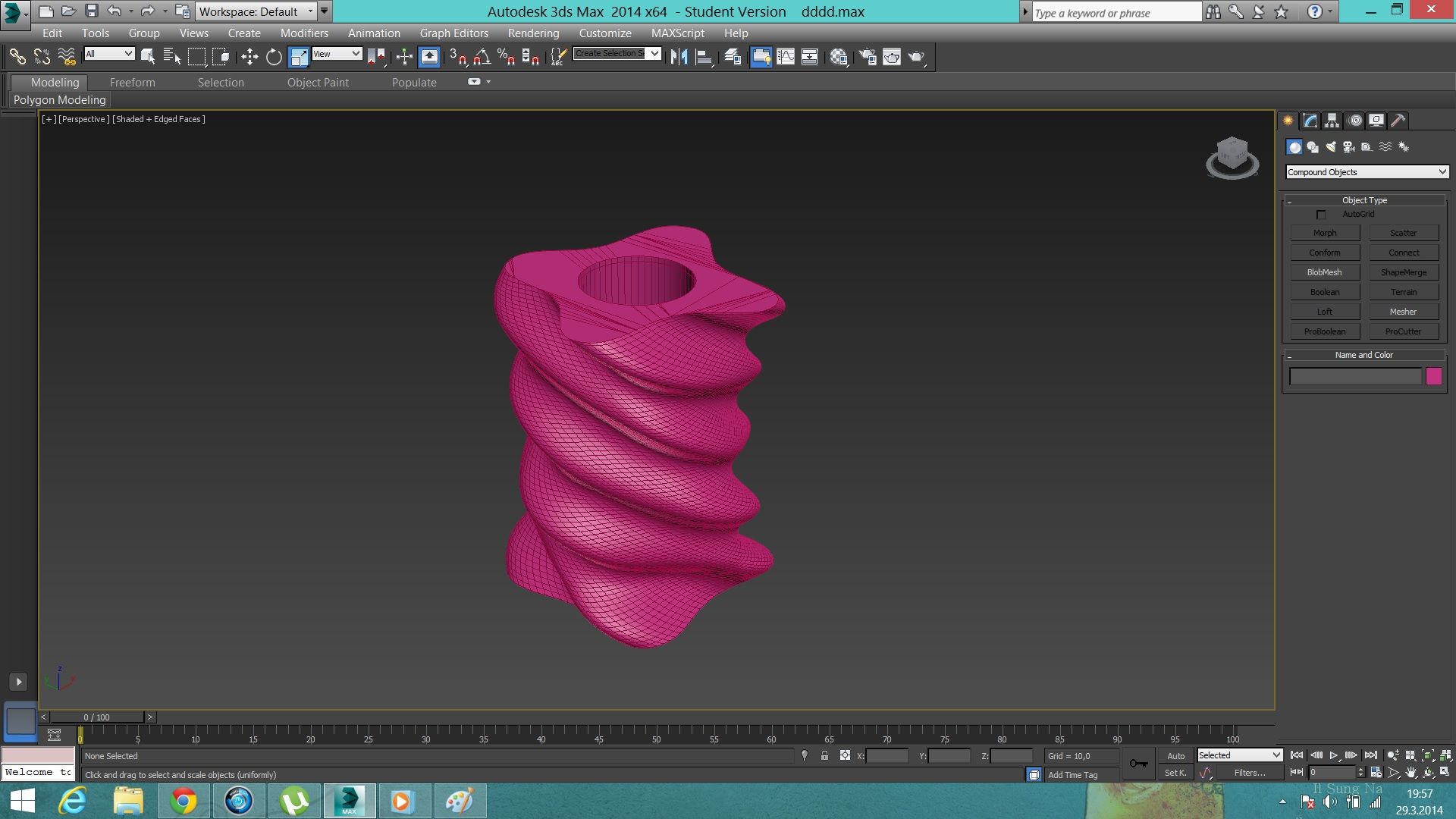Select the Rotate tool
Screen dimensions: 1456x819
[x=274, y=57]
